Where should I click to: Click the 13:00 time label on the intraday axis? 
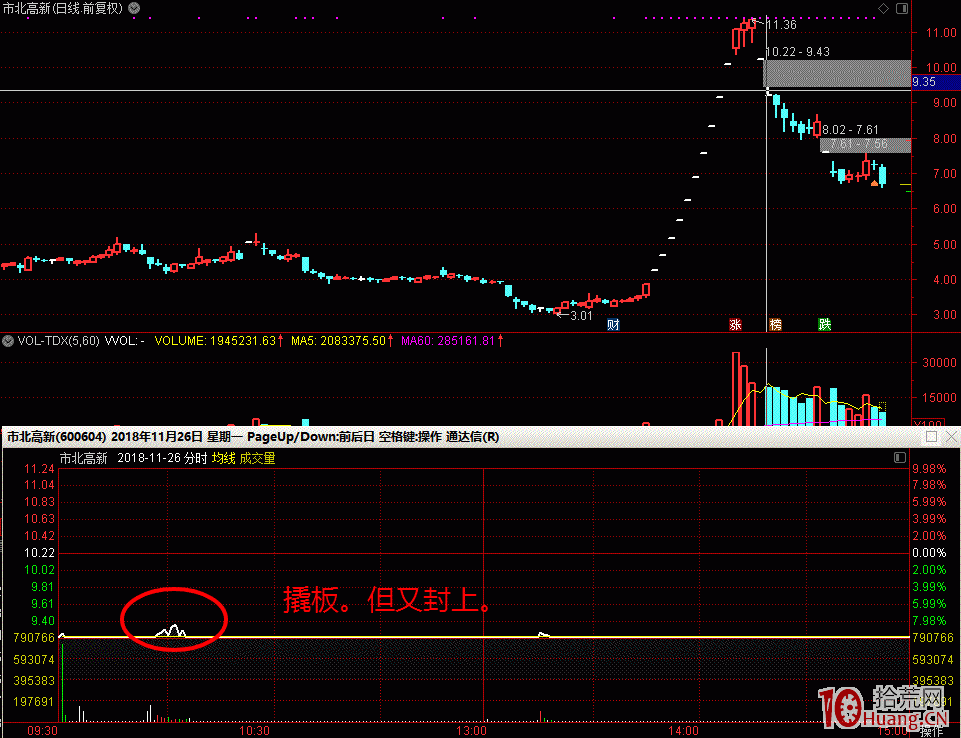471,731
